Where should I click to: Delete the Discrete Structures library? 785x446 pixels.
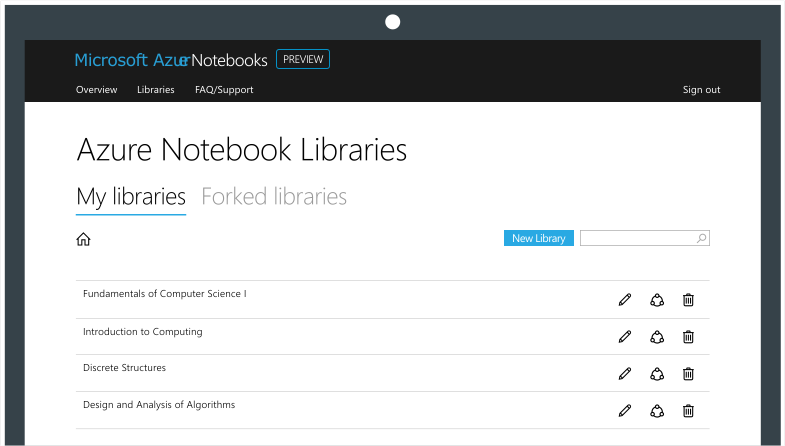pos(688,374)
